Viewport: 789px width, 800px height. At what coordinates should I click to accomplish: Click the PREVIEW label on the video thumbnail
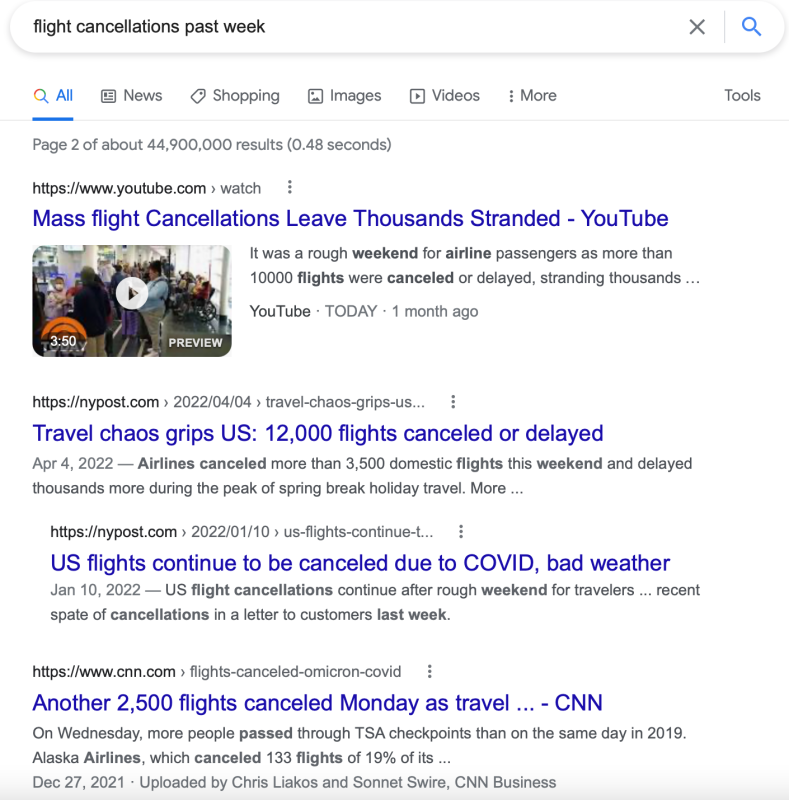195,342
